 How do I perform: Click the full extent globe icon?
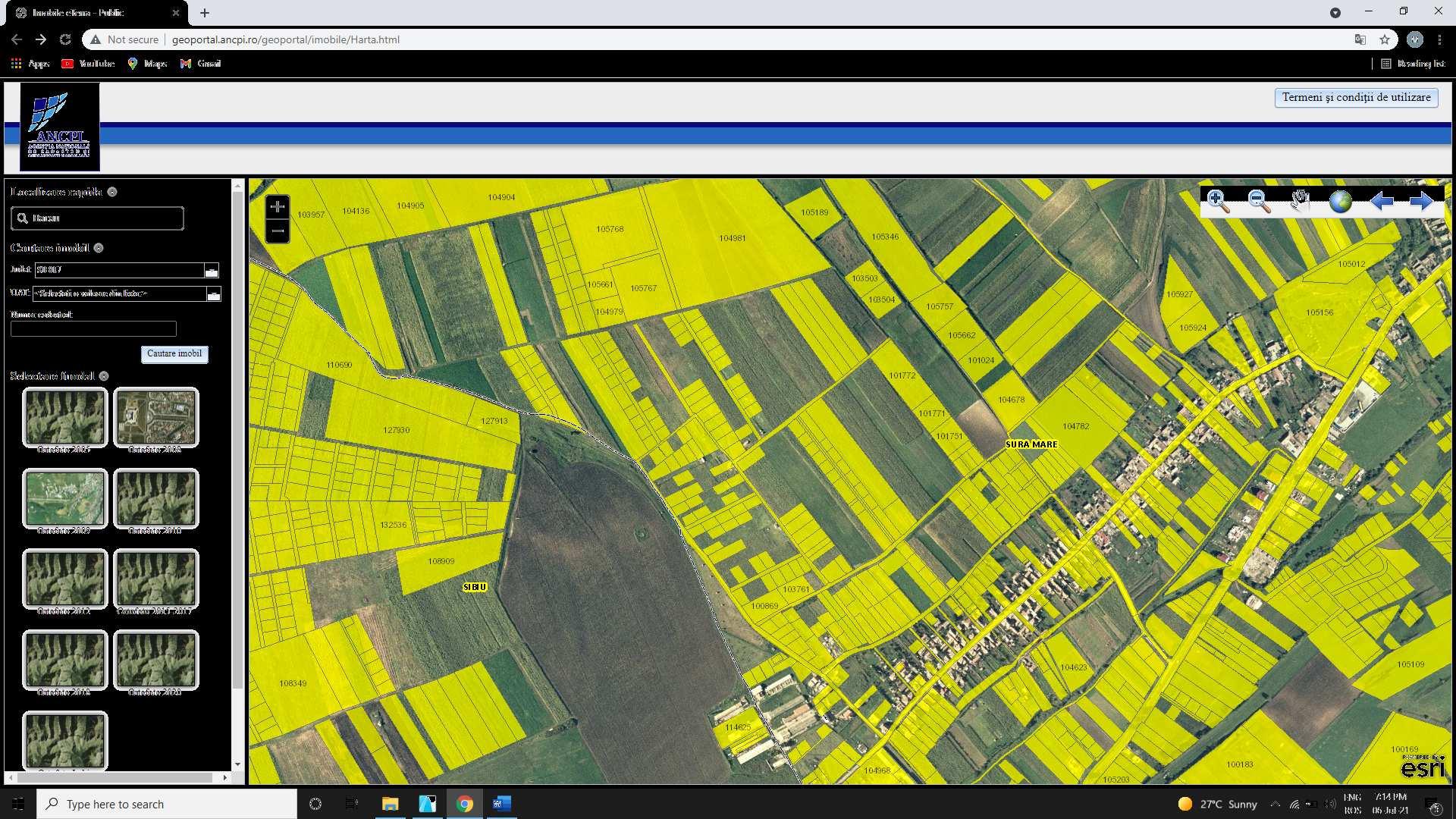pyautogui.click(x=1340, y=202)
